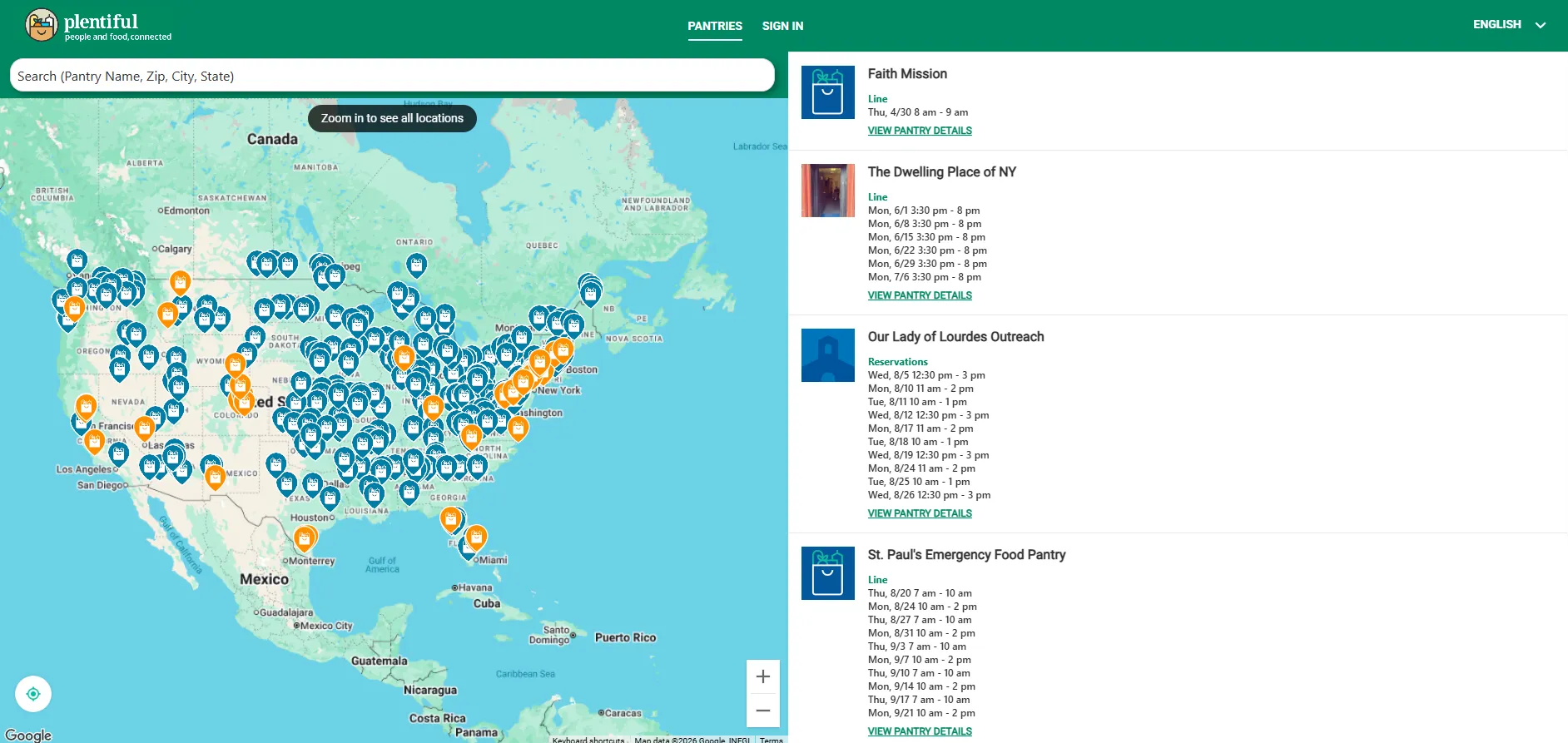Click St. Paul's Emergency pantry bag icon
Image resolution: width=1568 pixels, height=743 pixels.
pyautogui.click(x=828, y=573)
